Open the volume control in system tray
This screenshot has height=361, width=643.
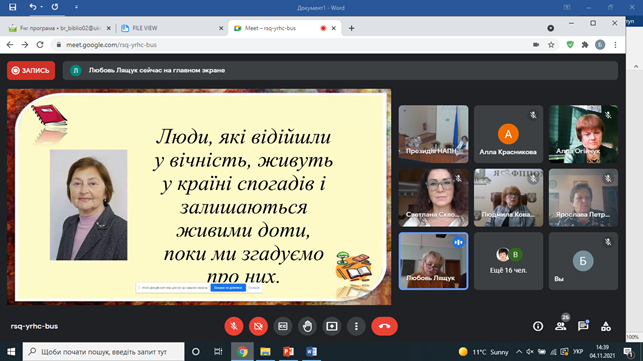tap(530, 352)
